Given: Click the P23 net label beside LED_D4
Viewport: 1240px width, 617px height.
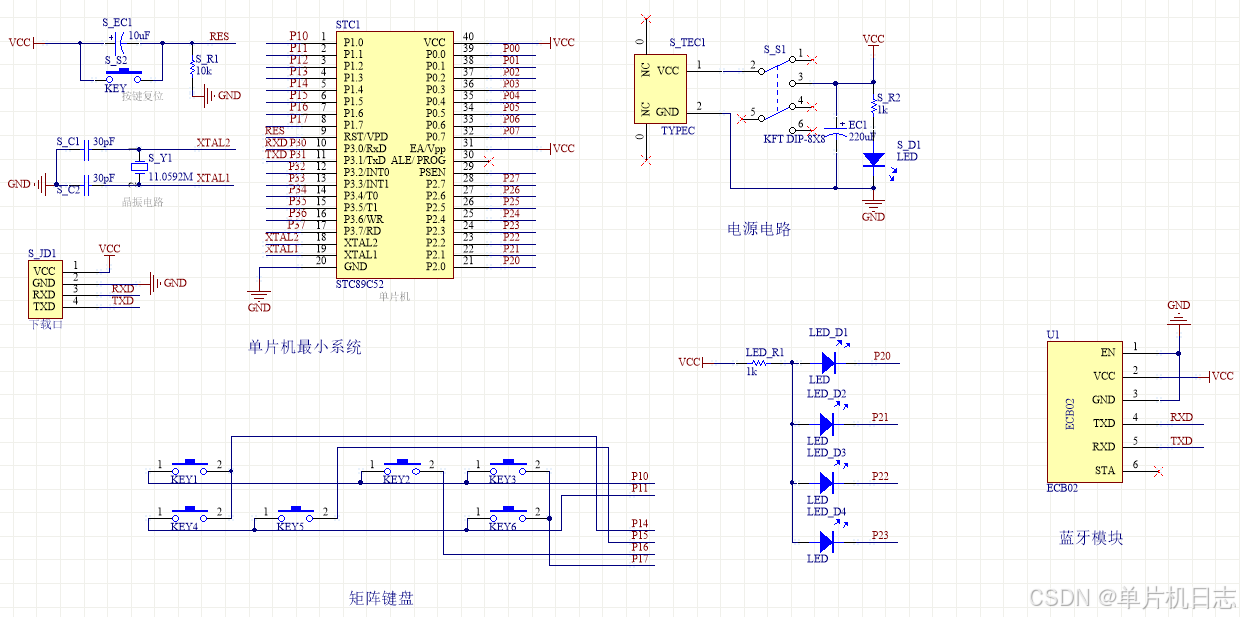Looking at the screenshot, I should 880,535.
